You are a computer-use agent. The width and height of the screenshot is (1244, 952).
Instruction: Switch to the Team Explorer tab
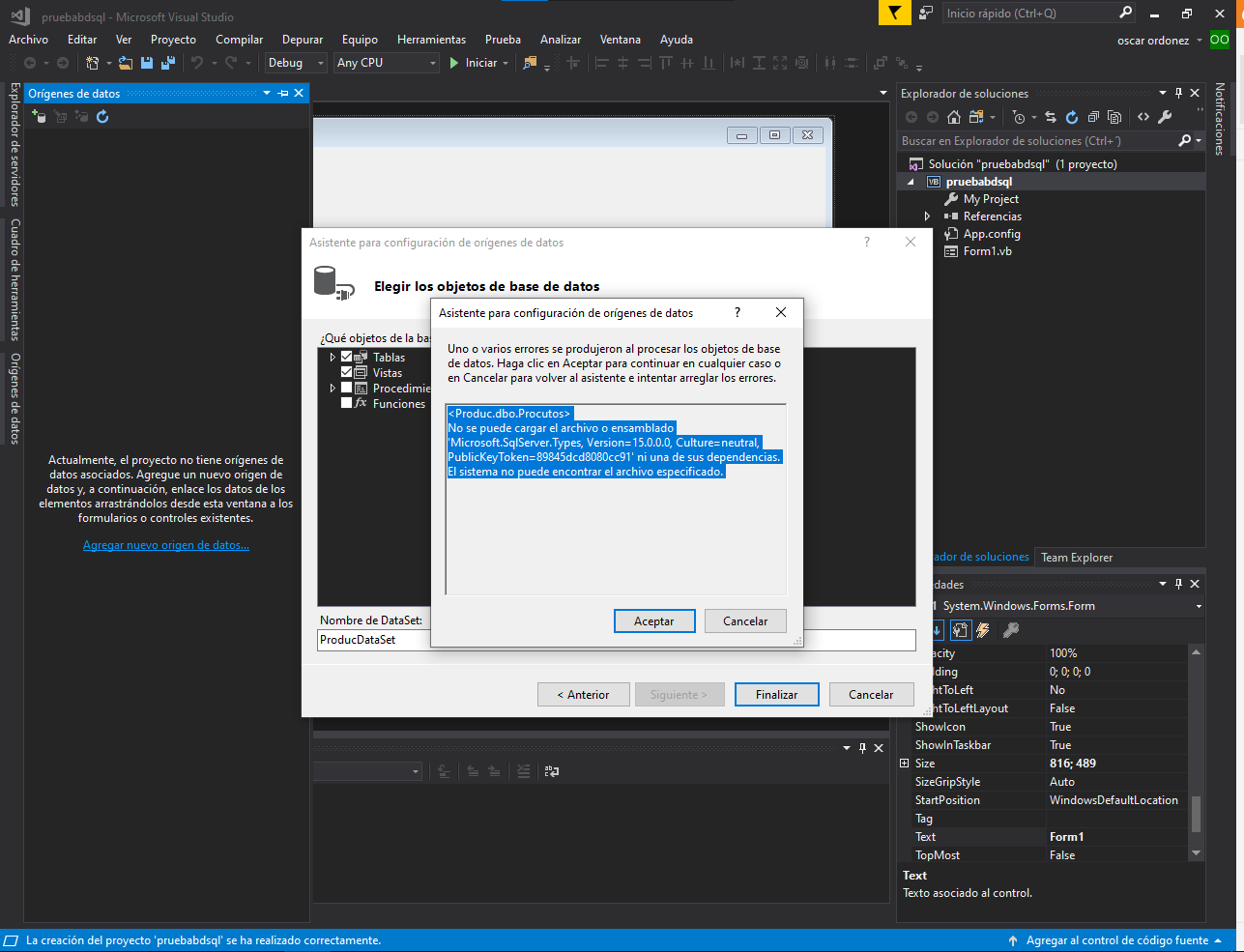point(1077,558)
